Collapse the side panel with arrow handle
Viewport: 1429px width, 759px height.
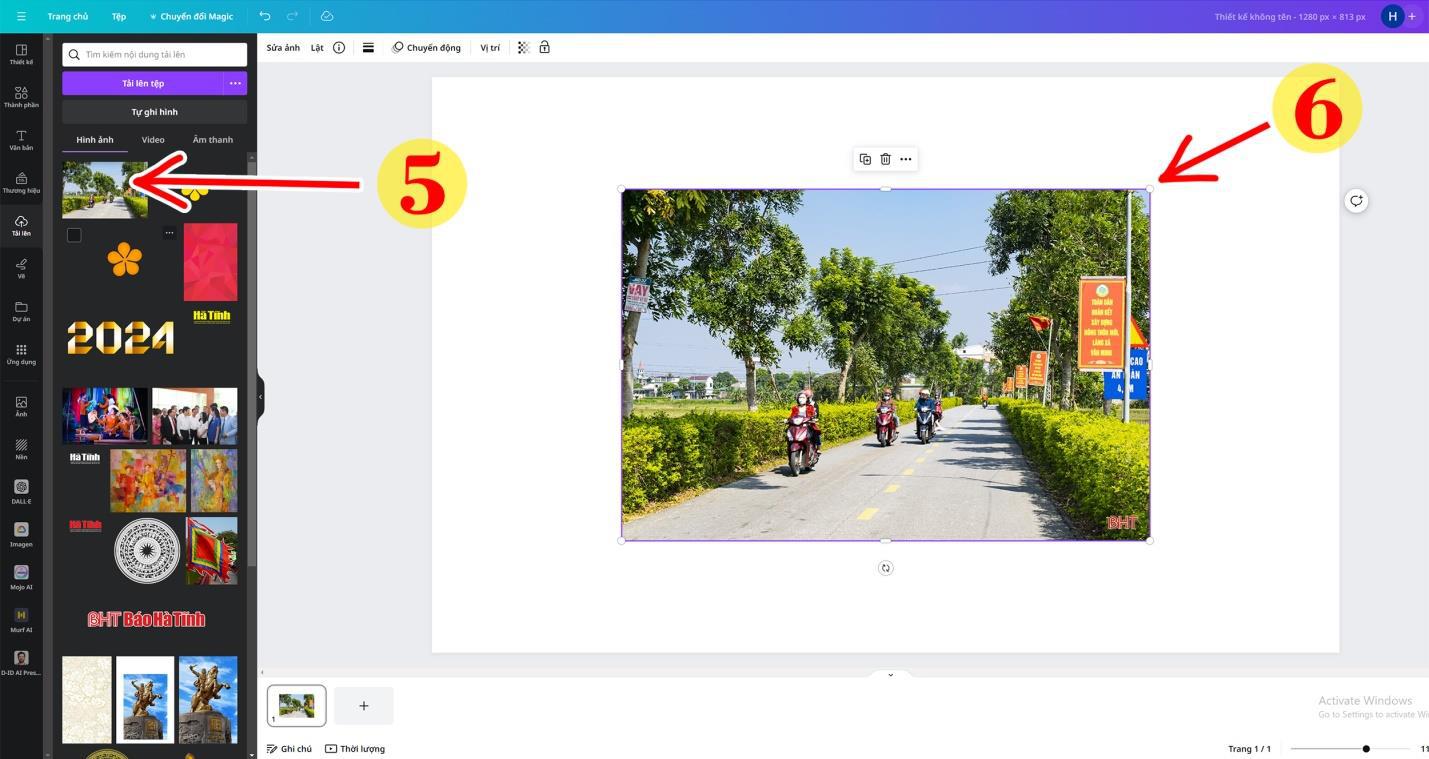click(x=260, y=397)
